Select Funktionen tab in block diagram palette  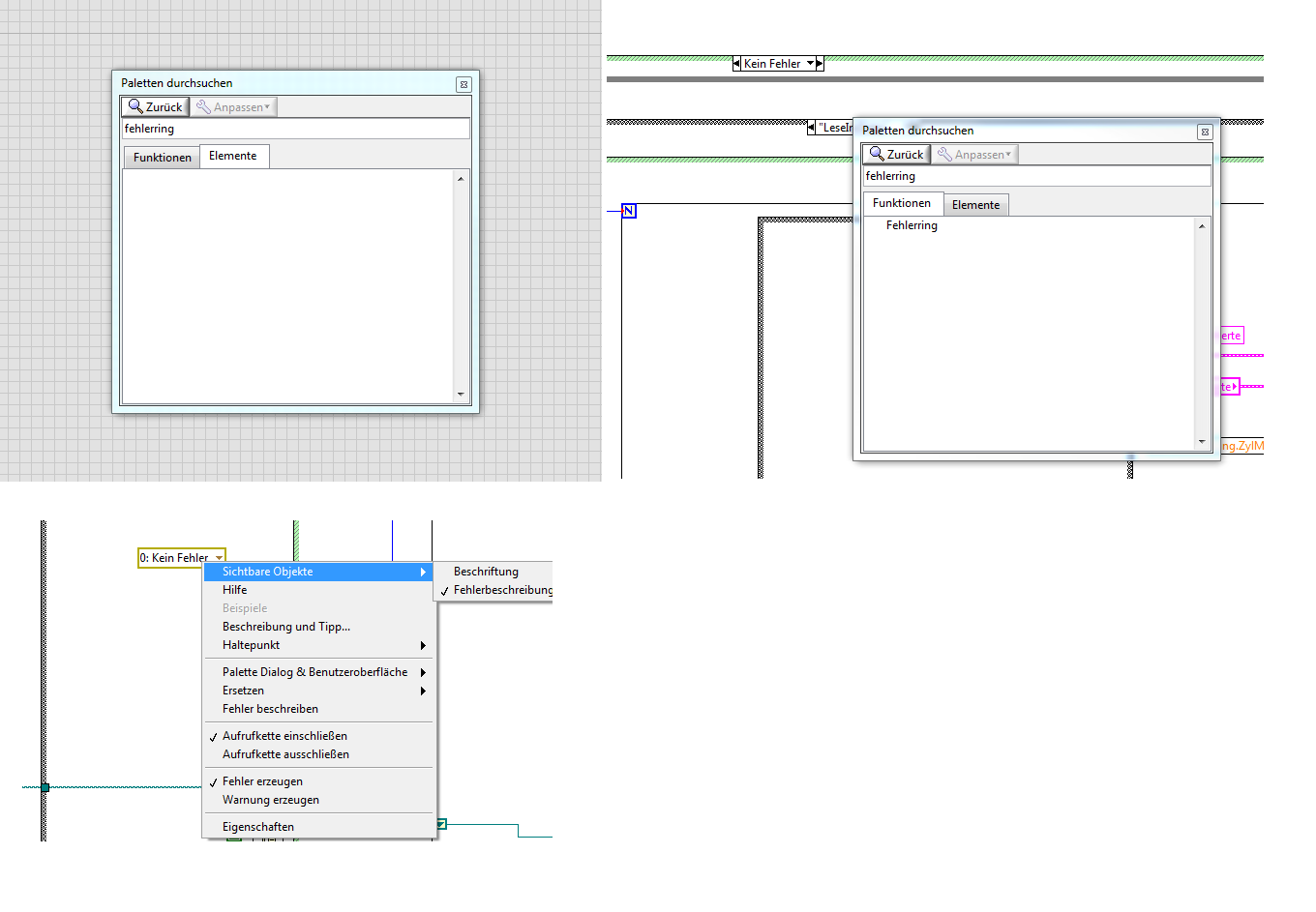(x=902, y=203)
